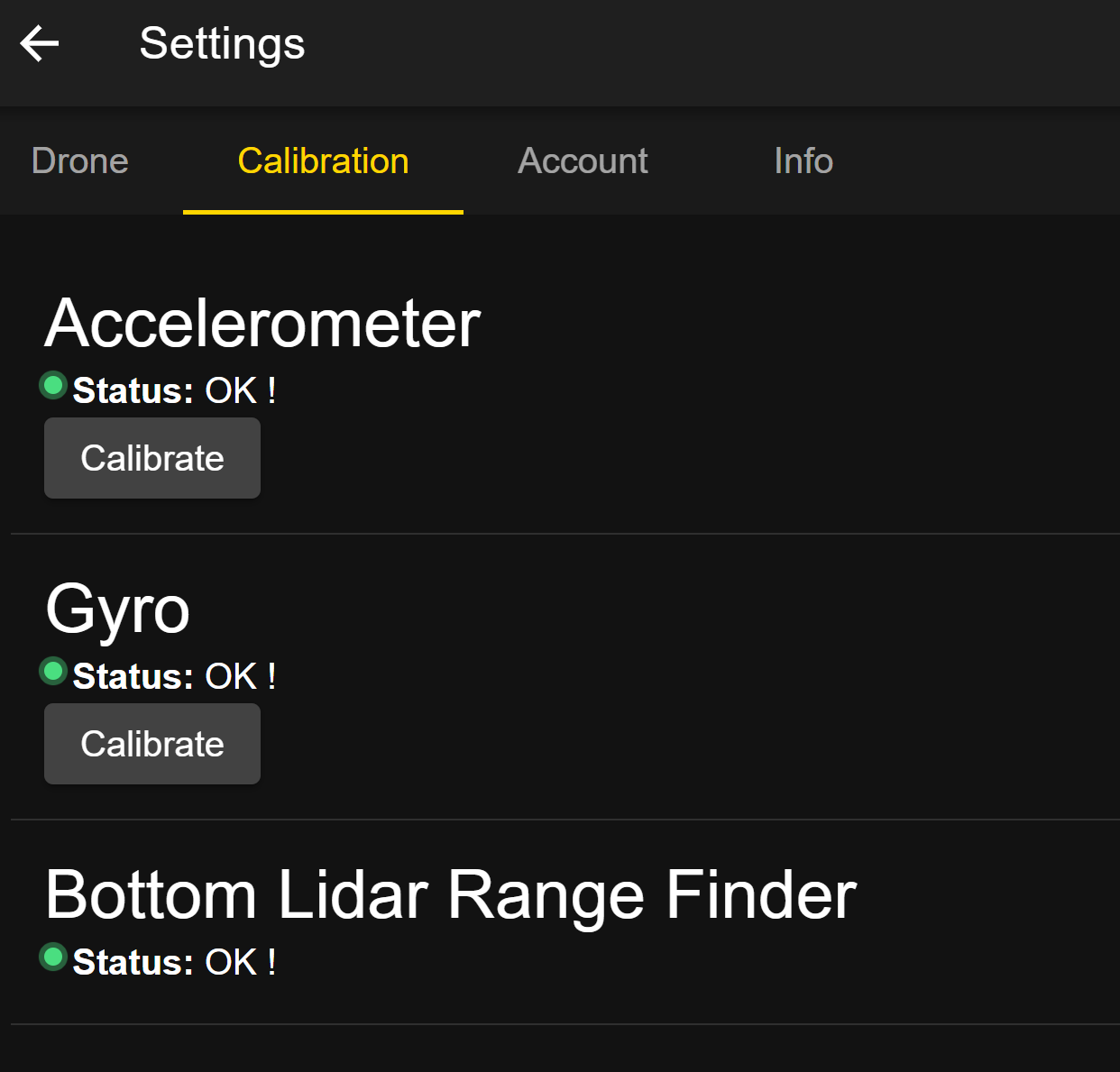Open the Account tab
Viewport: 1120px width, 1072px height.
583,161
